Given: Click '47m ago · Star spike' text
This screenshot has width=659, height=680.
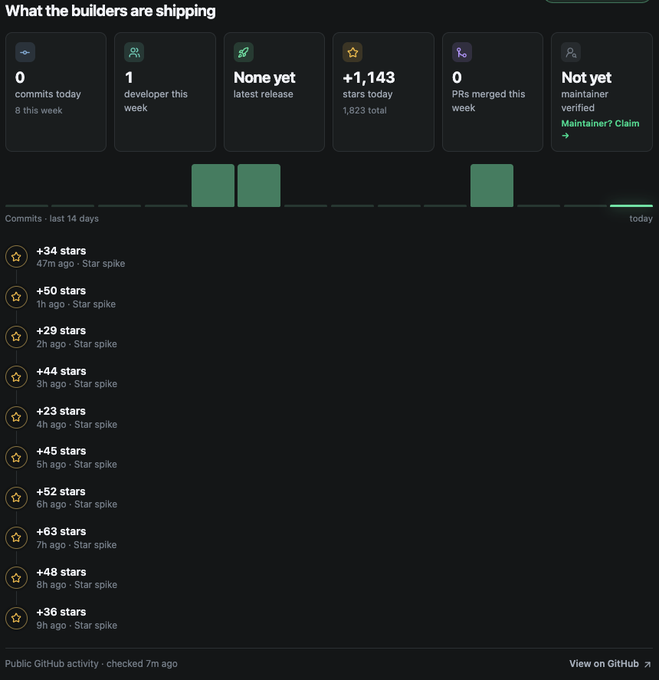Looking at the screenshot, I should pos(81,264).
